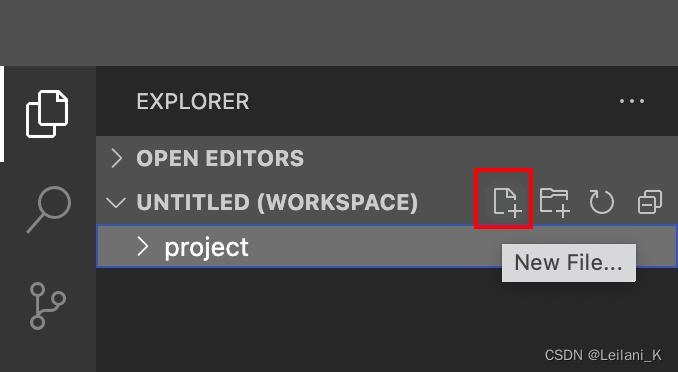This screenshot has height=372, width=678.
Task: Click empty activity bar below Source Control
Action: tap(48, 353)
